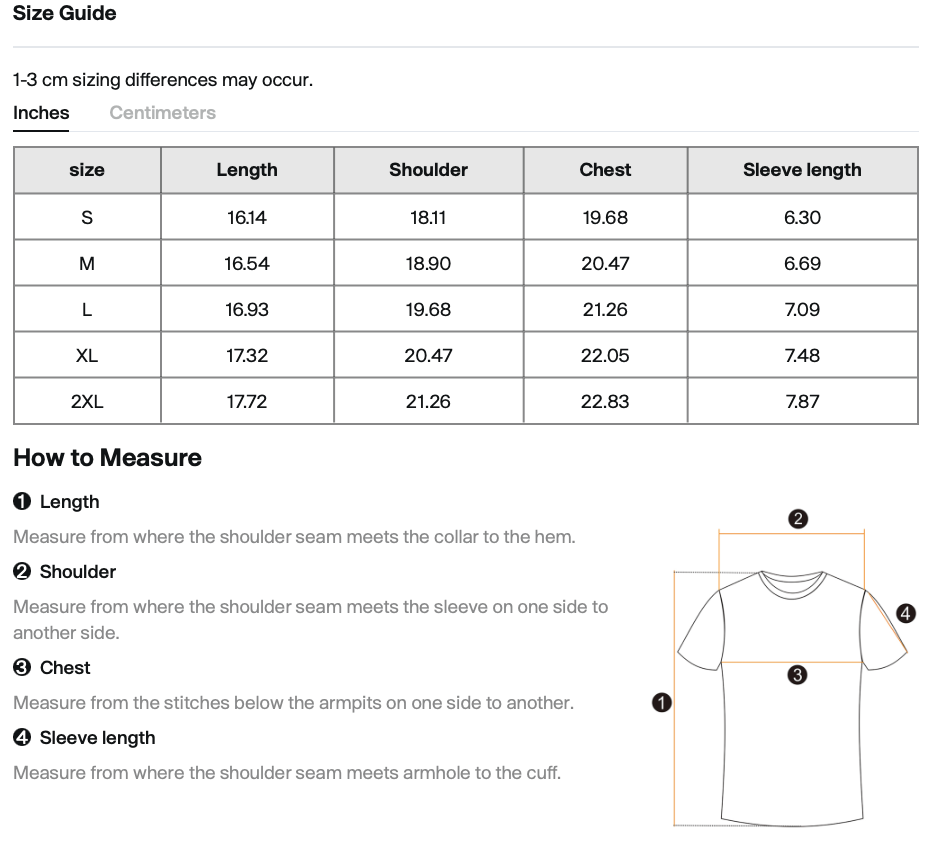The image size is (930, 858).
Task: Click the number 4 icon beside Sleeve length heading
Action: point(22,738)
